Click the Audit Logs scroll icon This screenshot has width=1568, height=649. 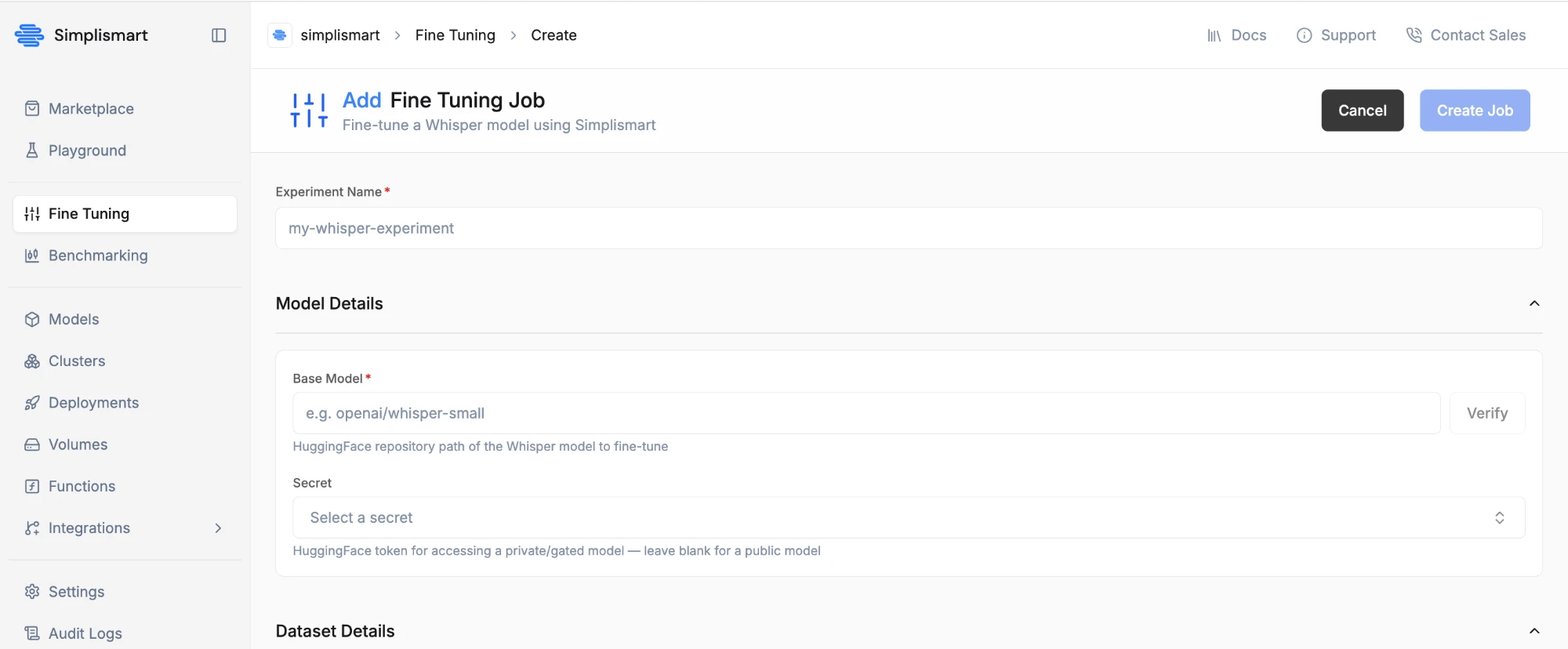pos(32,633)
